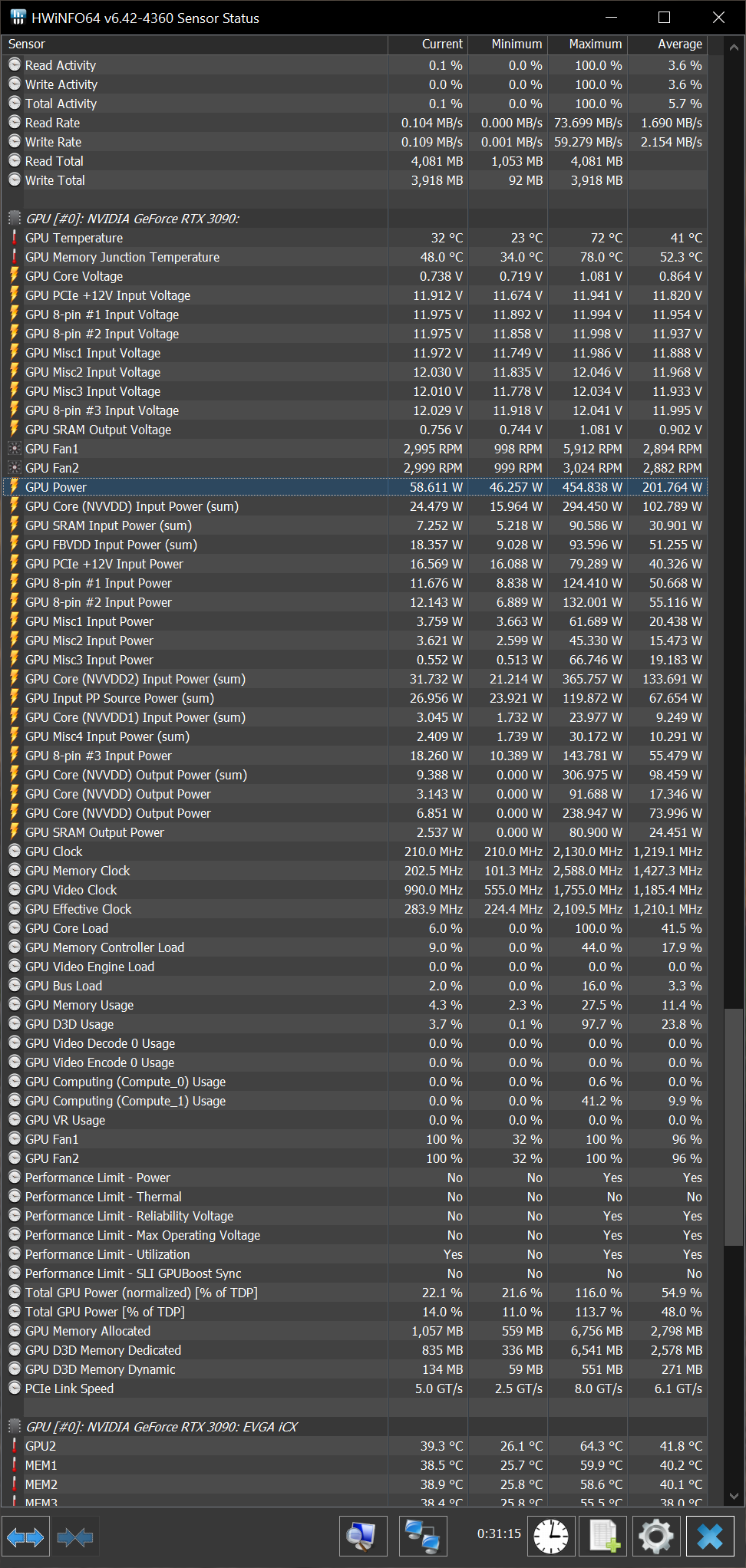The width and height of the screenshot is (746, 1568).
Task: Click the expand columns blue arrows button
Action: pos(25,1537)
